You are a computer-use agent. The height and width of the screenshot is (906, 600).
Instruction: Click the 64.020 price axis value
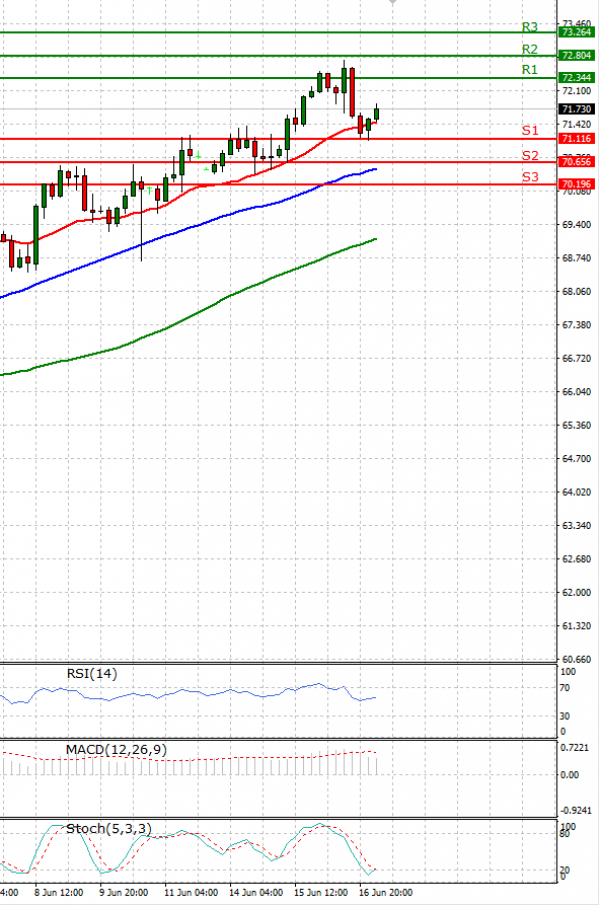click(576, 492)
